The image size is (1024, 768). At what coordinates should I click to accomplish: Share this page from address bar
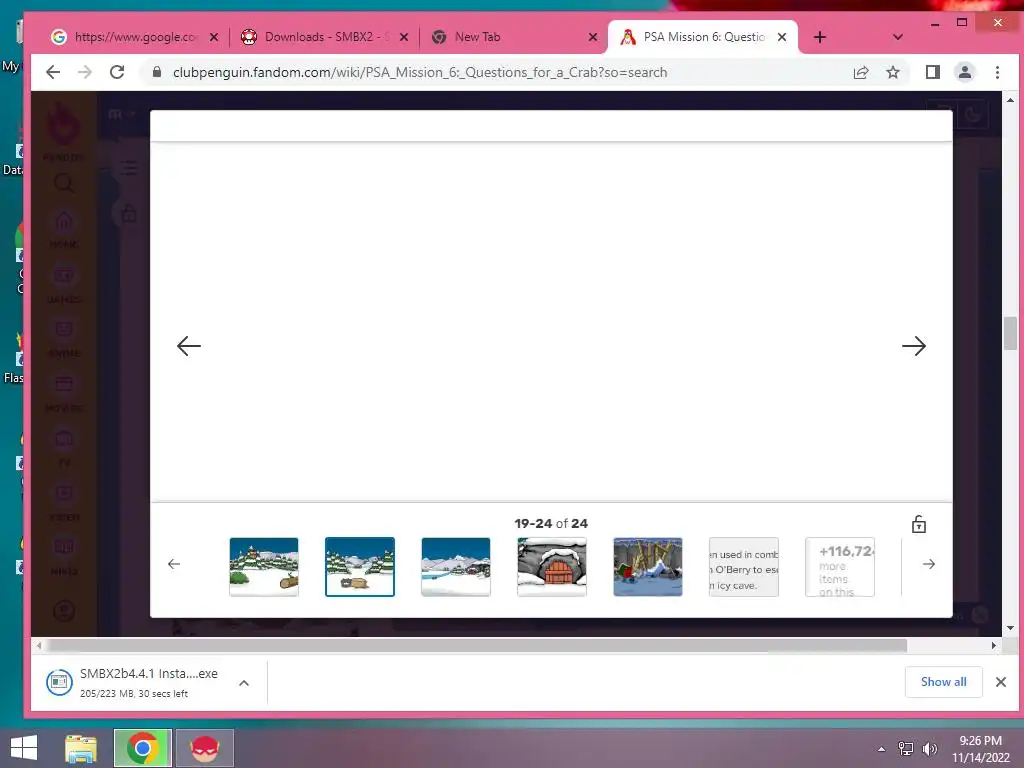861,72
